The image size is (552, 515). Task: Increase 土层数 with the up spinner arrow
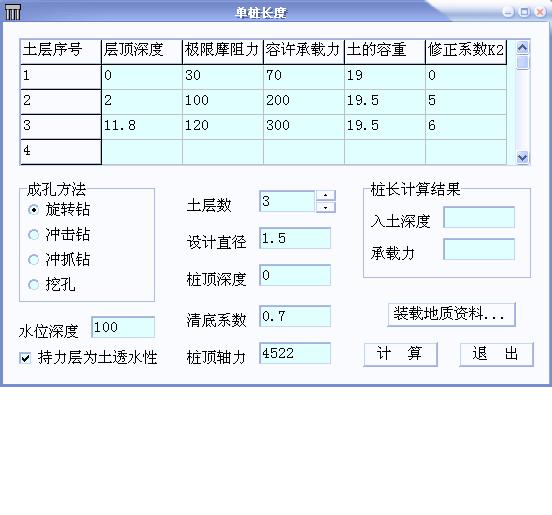click(326, 195)
